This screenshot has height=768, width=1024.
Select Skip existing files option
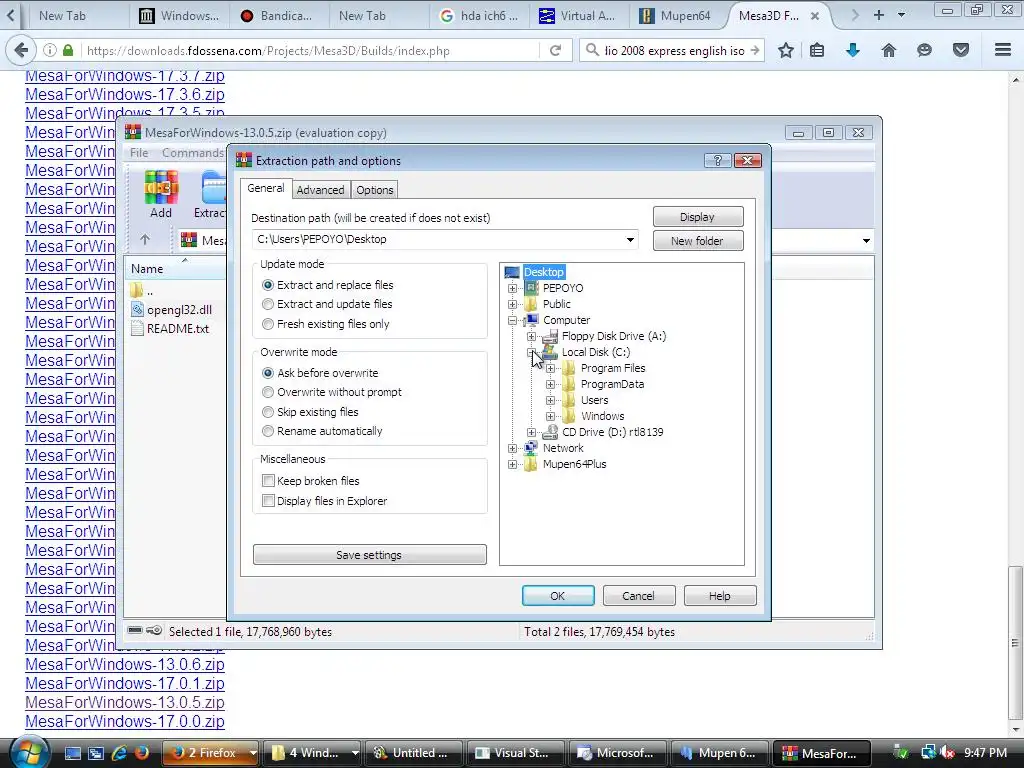pyautogui.click(x=268, y=412)
